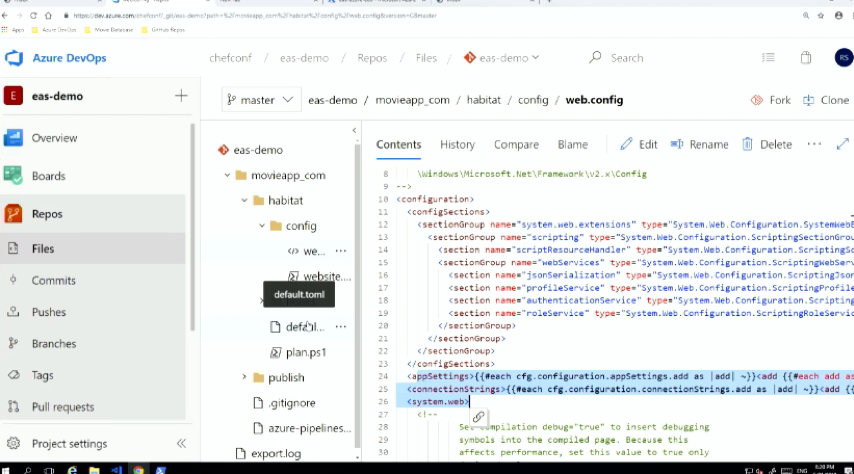Screen dimensions: 854x474
Task: Click the Edit pencil icon
Action: click(x=627, y=144)
